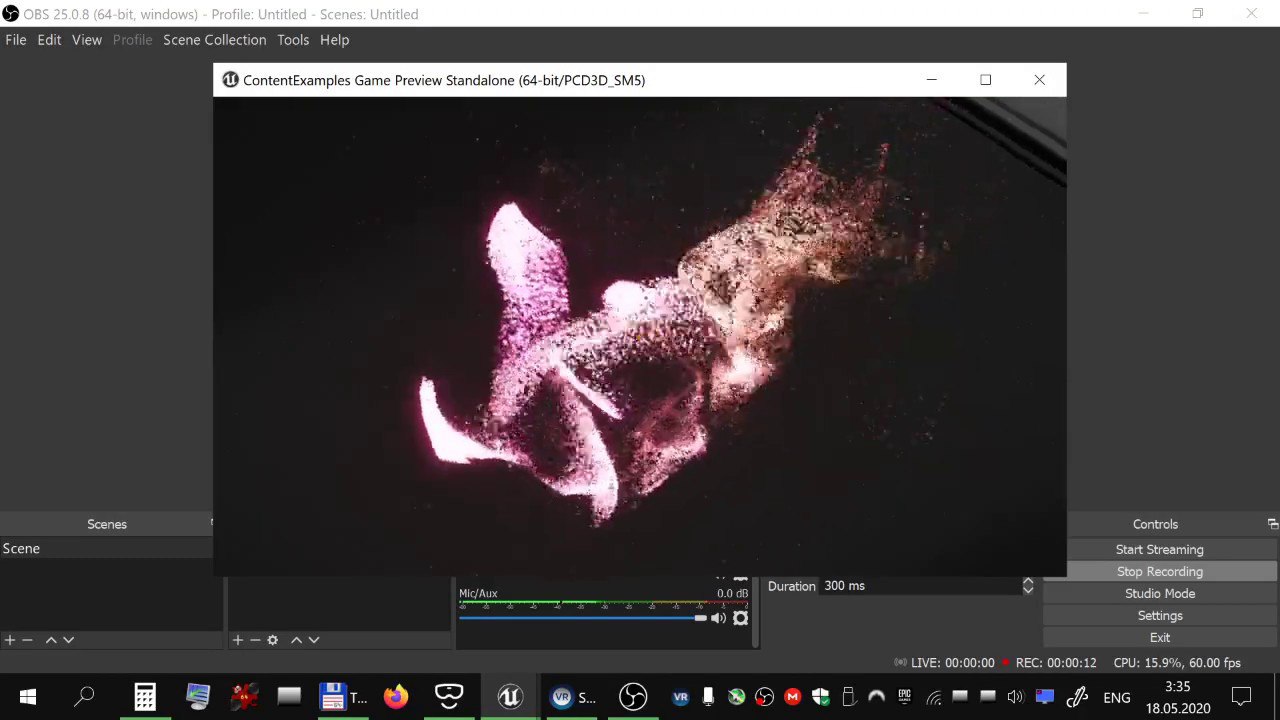
Task: Open Calculator from taskbar
Action: tap(145, 697)
